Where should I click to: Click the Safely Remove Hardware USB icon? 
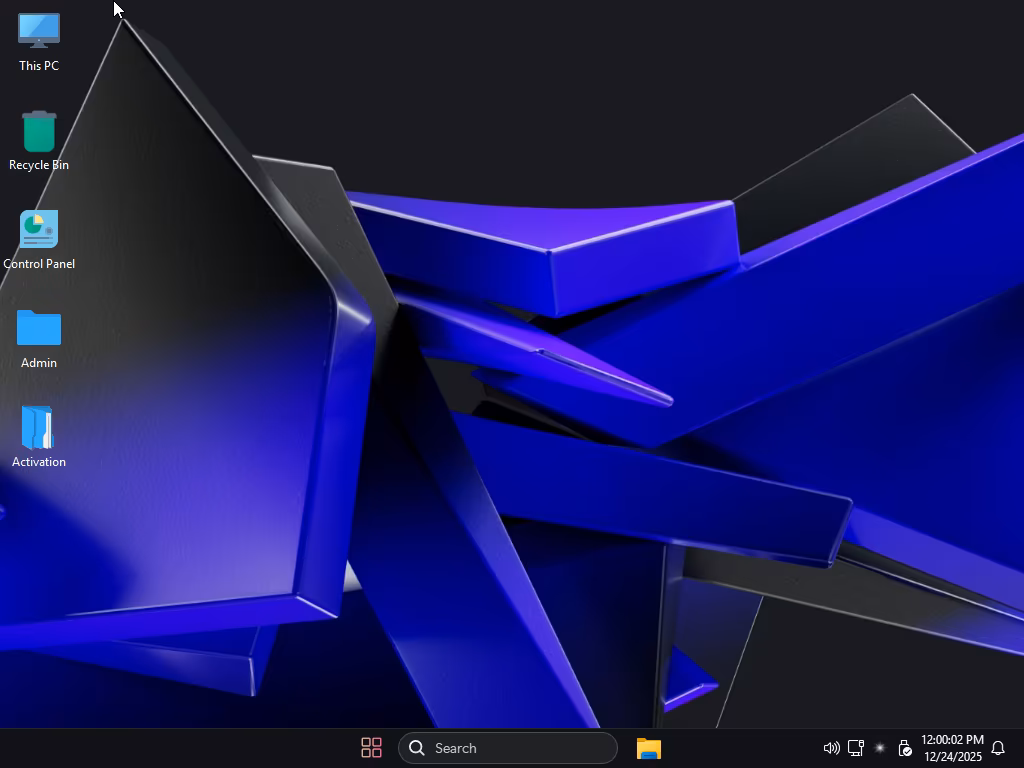point(904,748)
